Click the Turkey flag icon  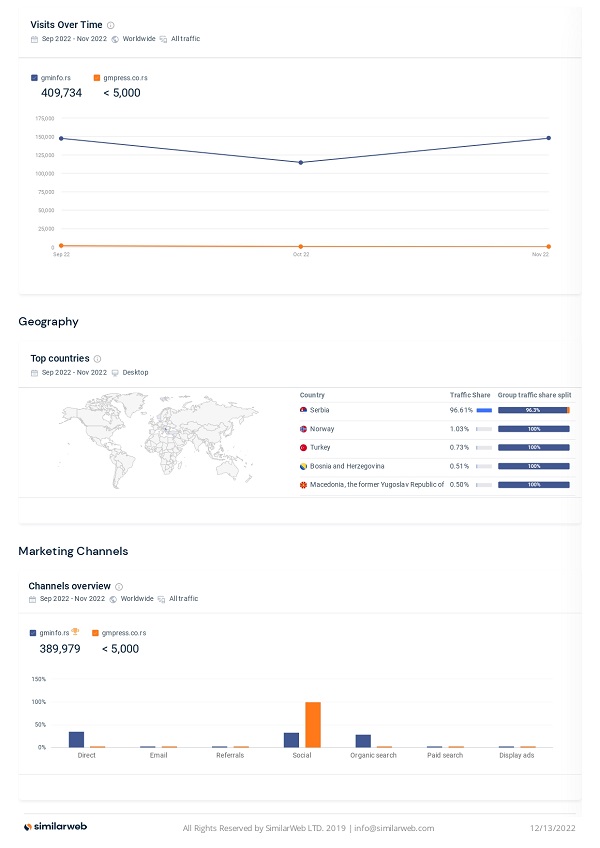(304, 447)
